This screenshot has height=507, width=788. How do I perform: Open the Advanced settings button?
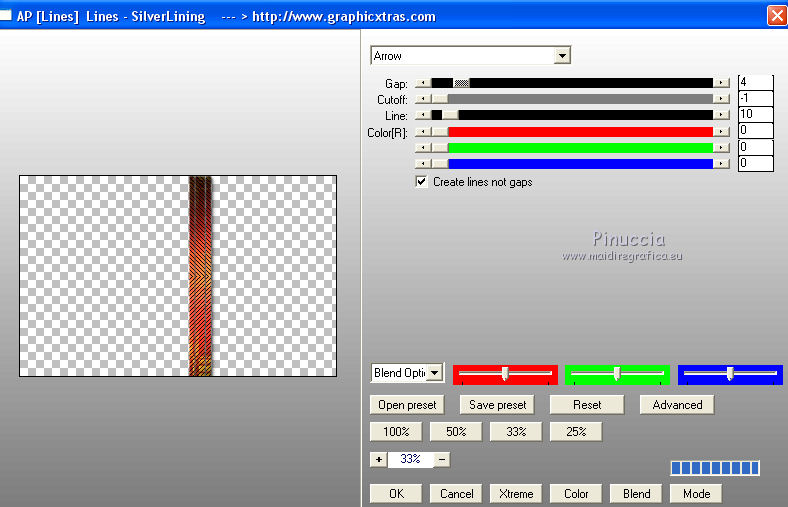[677, 405]
